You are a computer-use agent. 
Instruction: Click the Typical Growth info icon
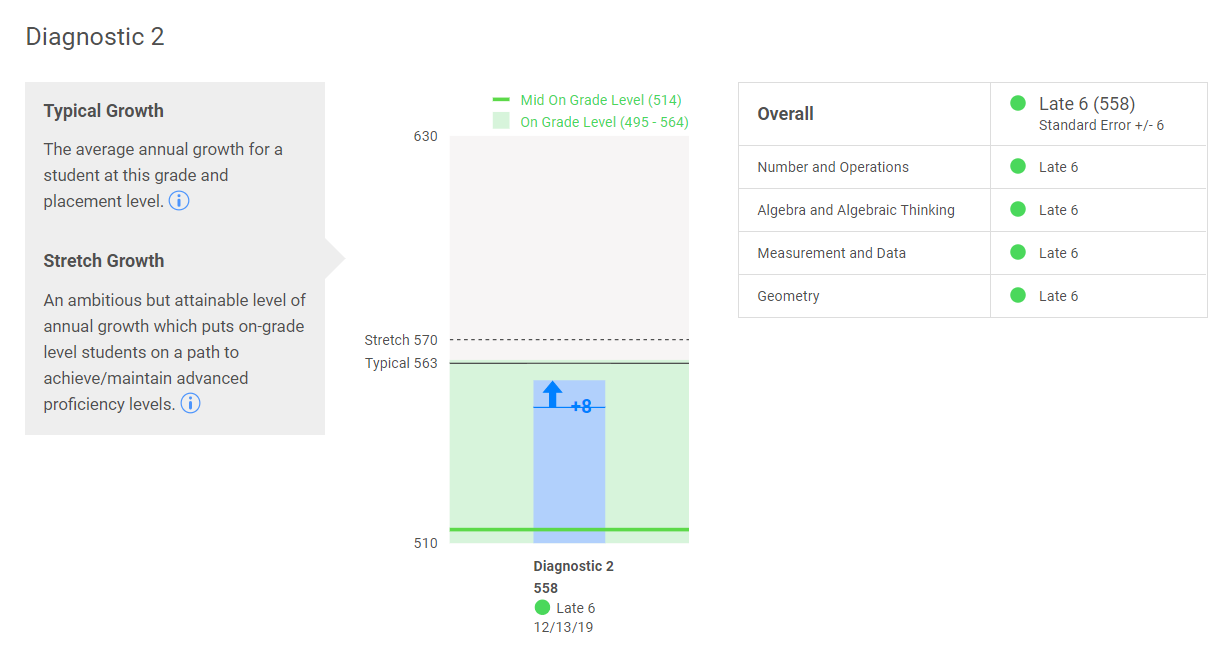(179, 201)
